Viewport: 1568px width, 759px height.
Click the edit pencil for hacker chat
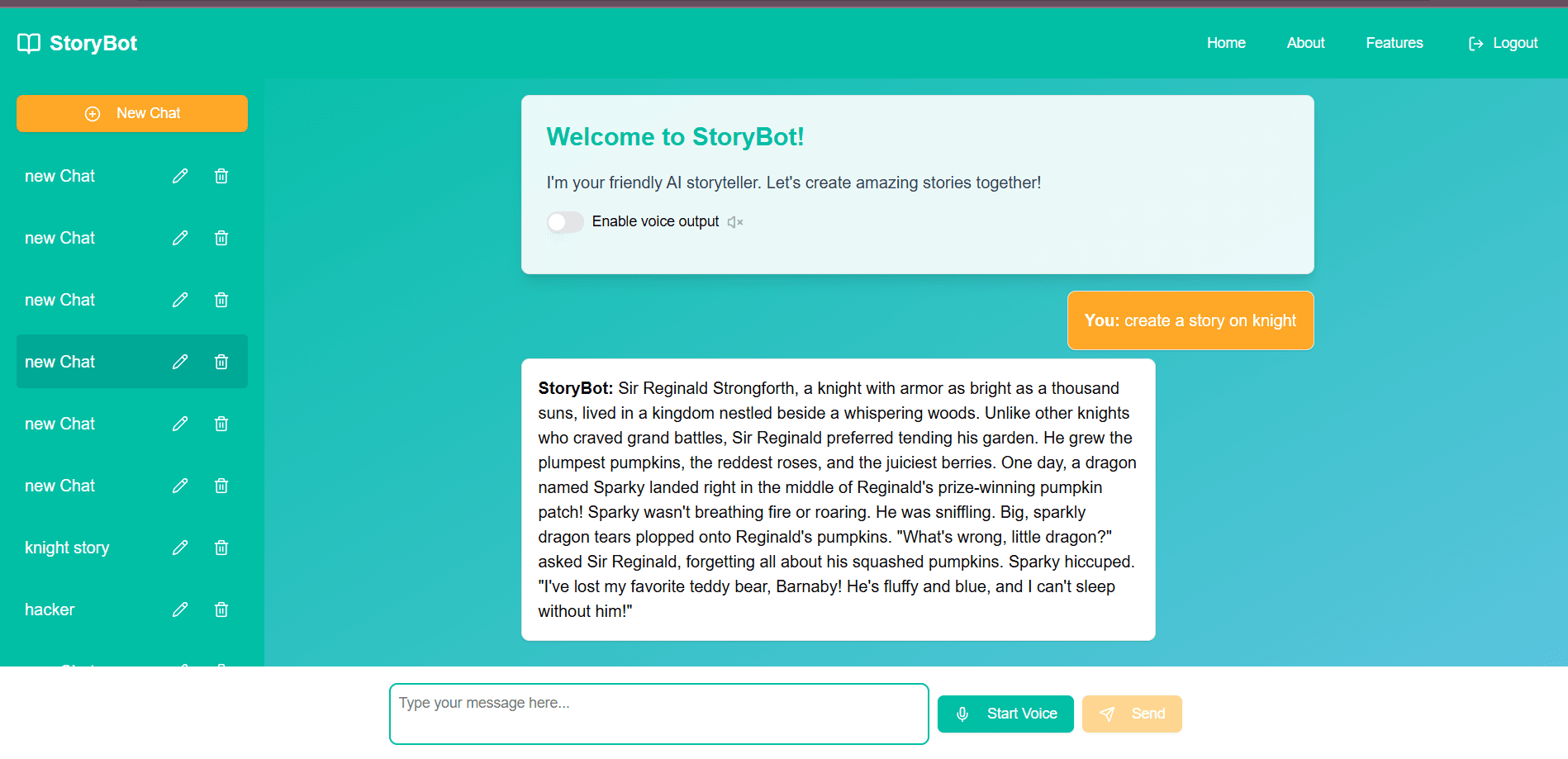point(180,610)
